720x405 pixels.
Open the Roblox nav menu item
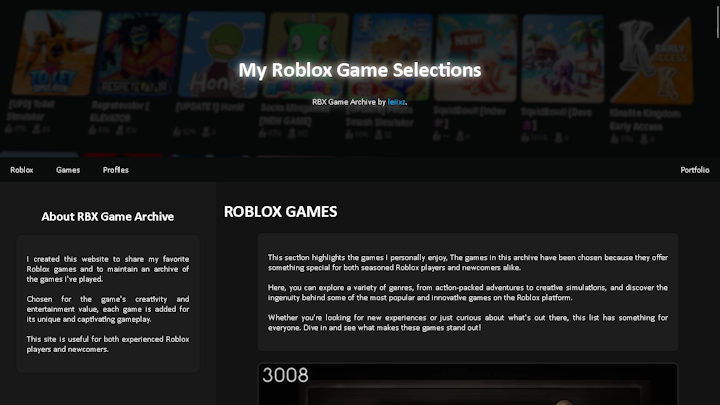click(22, 170)
